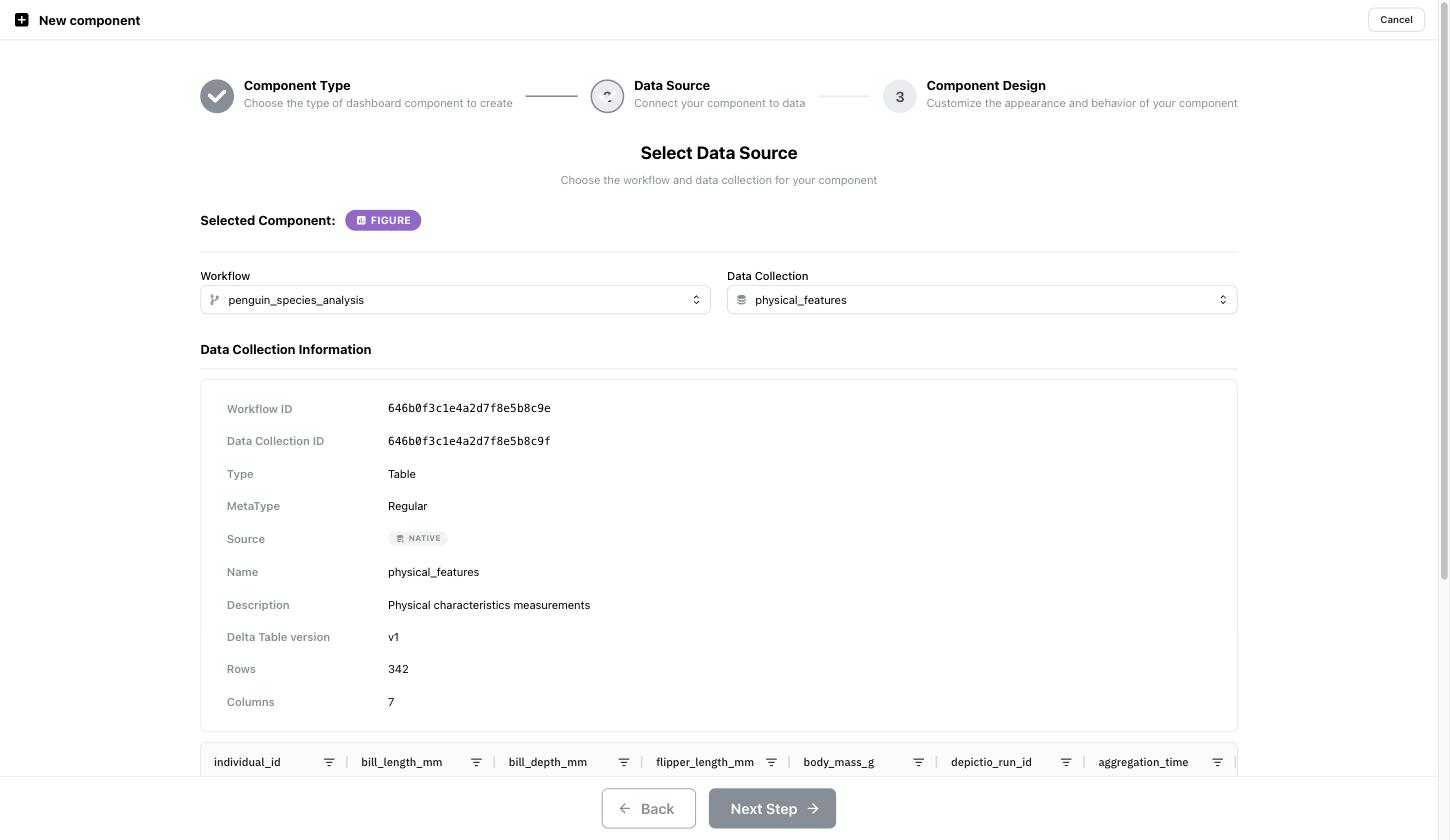Click the Component Design step title
This screenshot has height=840, width=1450.
click(986, 86)
